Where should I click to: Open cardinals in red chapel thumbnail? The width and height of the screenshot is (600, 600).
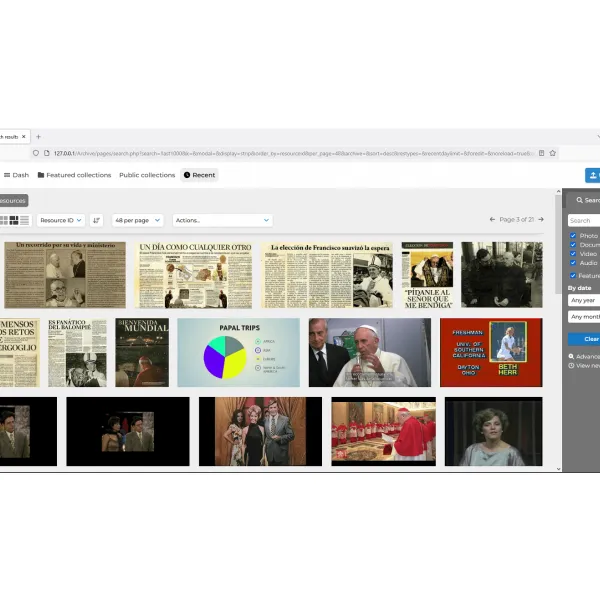pos(383,431)
